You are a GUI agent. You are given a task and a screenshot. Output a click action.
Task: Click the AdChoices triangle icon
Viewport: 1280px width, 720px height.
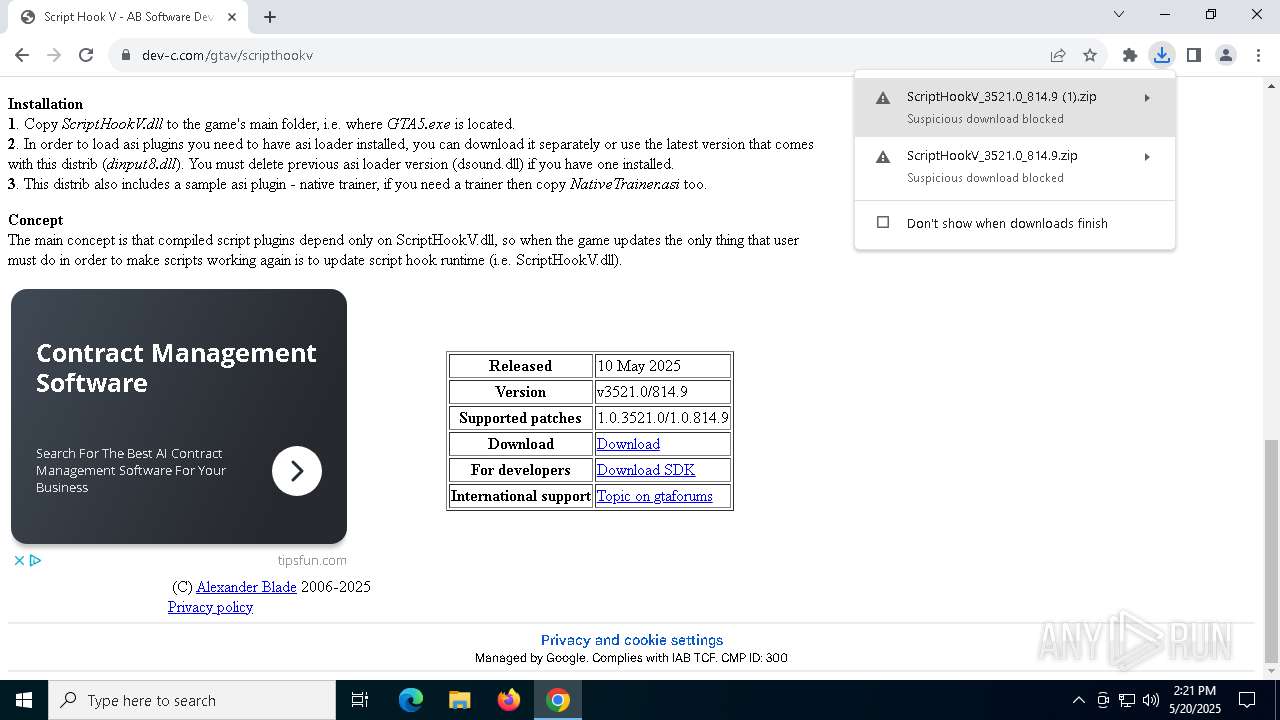click(x=35, y=560)
